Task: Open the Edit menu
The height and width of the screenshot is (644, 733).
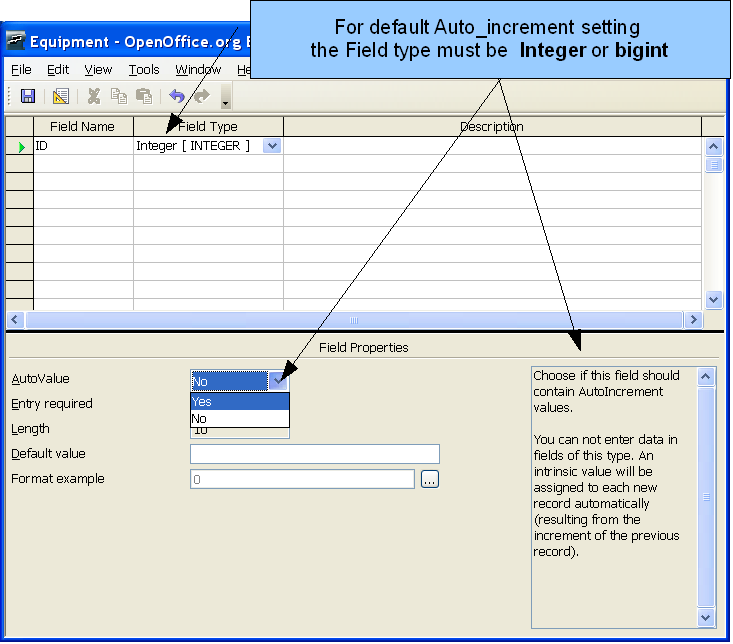Action: point(58,70)
